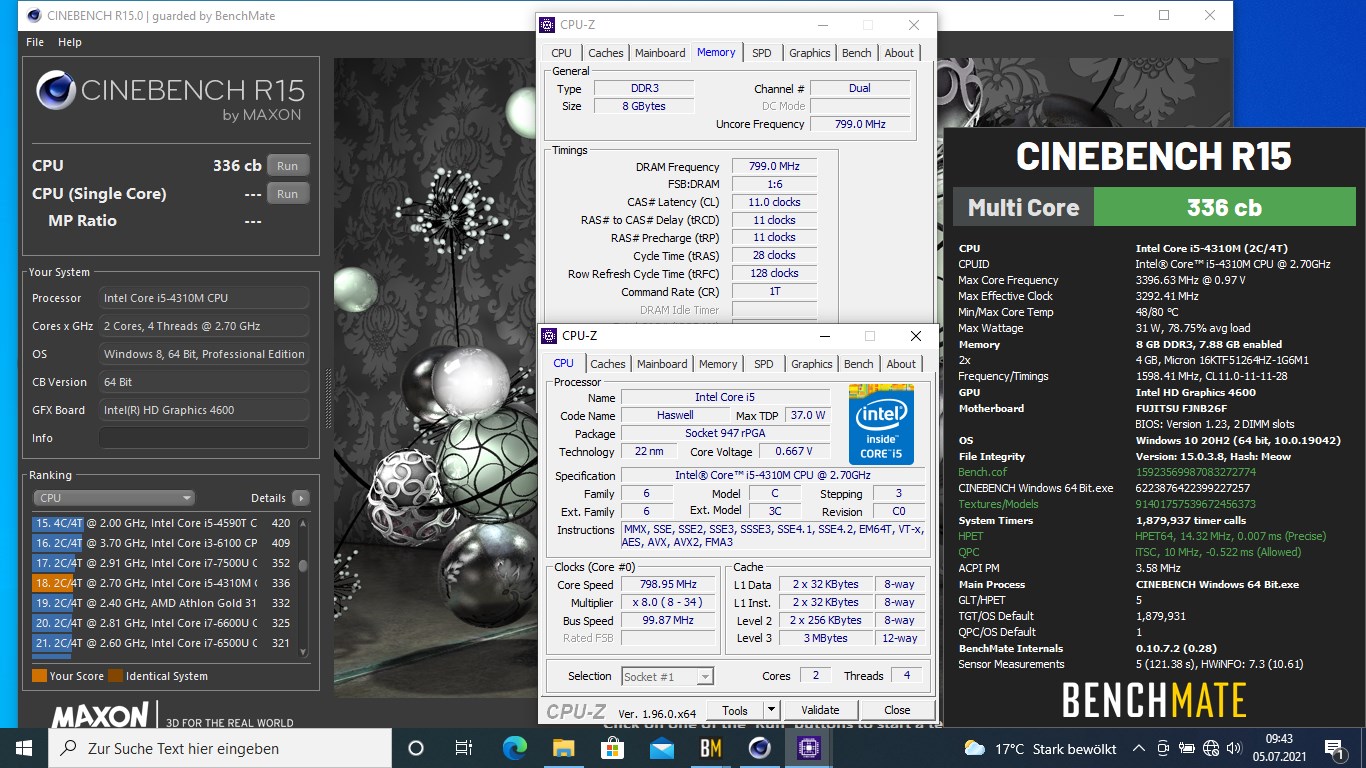Run the CPU Single Core benchmark
Viewport: 1366px width, 768px height.
pos(288,194)
